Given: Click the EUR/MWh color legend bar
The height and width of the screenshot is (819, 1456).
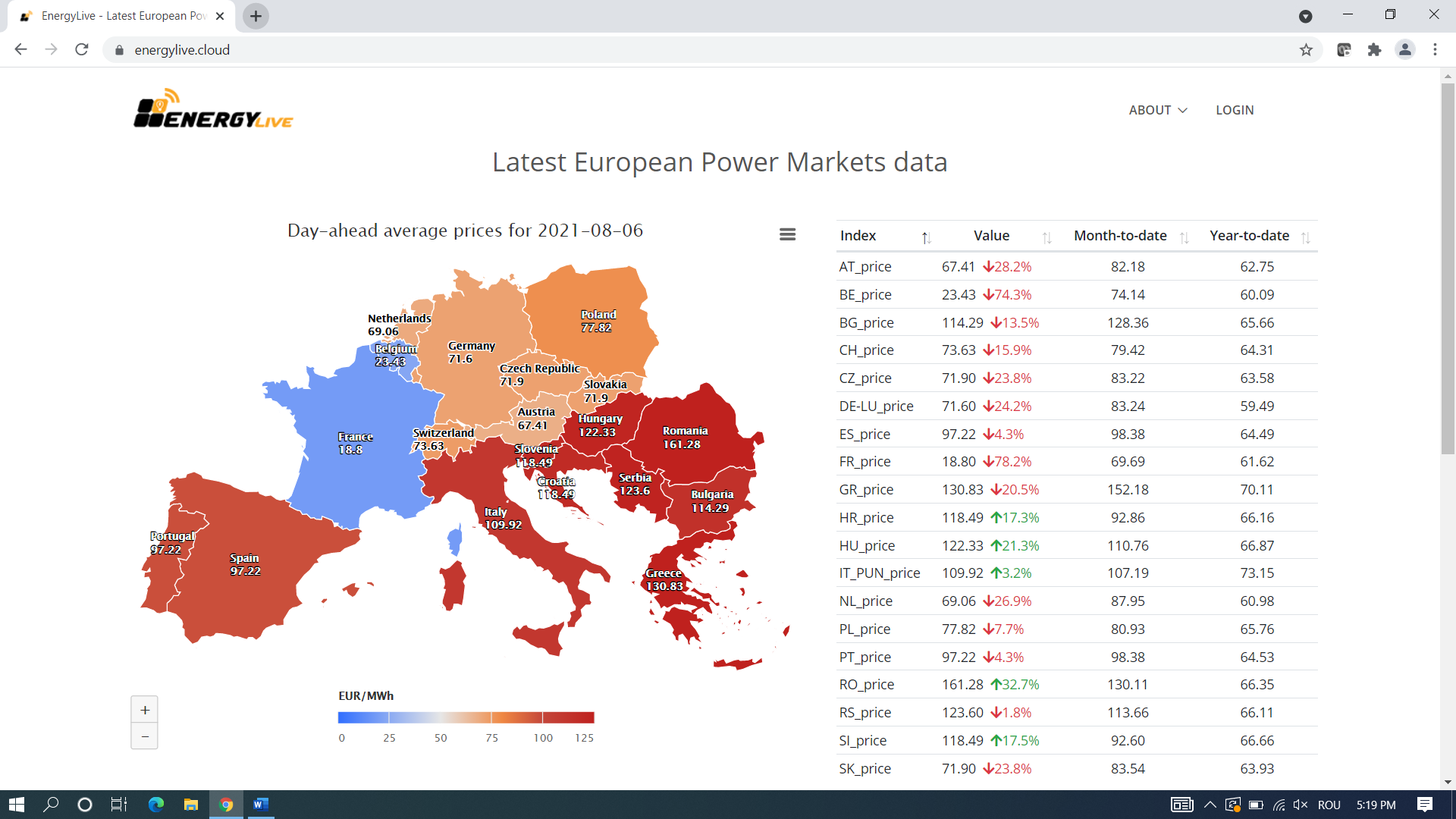Looking at the screenshot, I should click(466, 717).
